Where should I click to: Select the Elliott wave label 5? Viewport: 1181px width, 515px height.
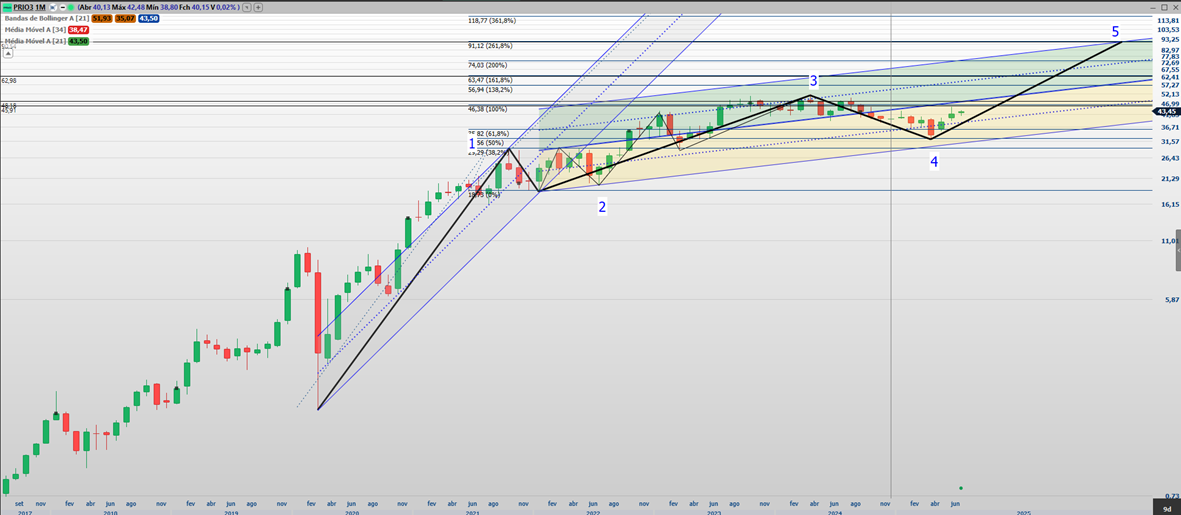point(1115,32)
